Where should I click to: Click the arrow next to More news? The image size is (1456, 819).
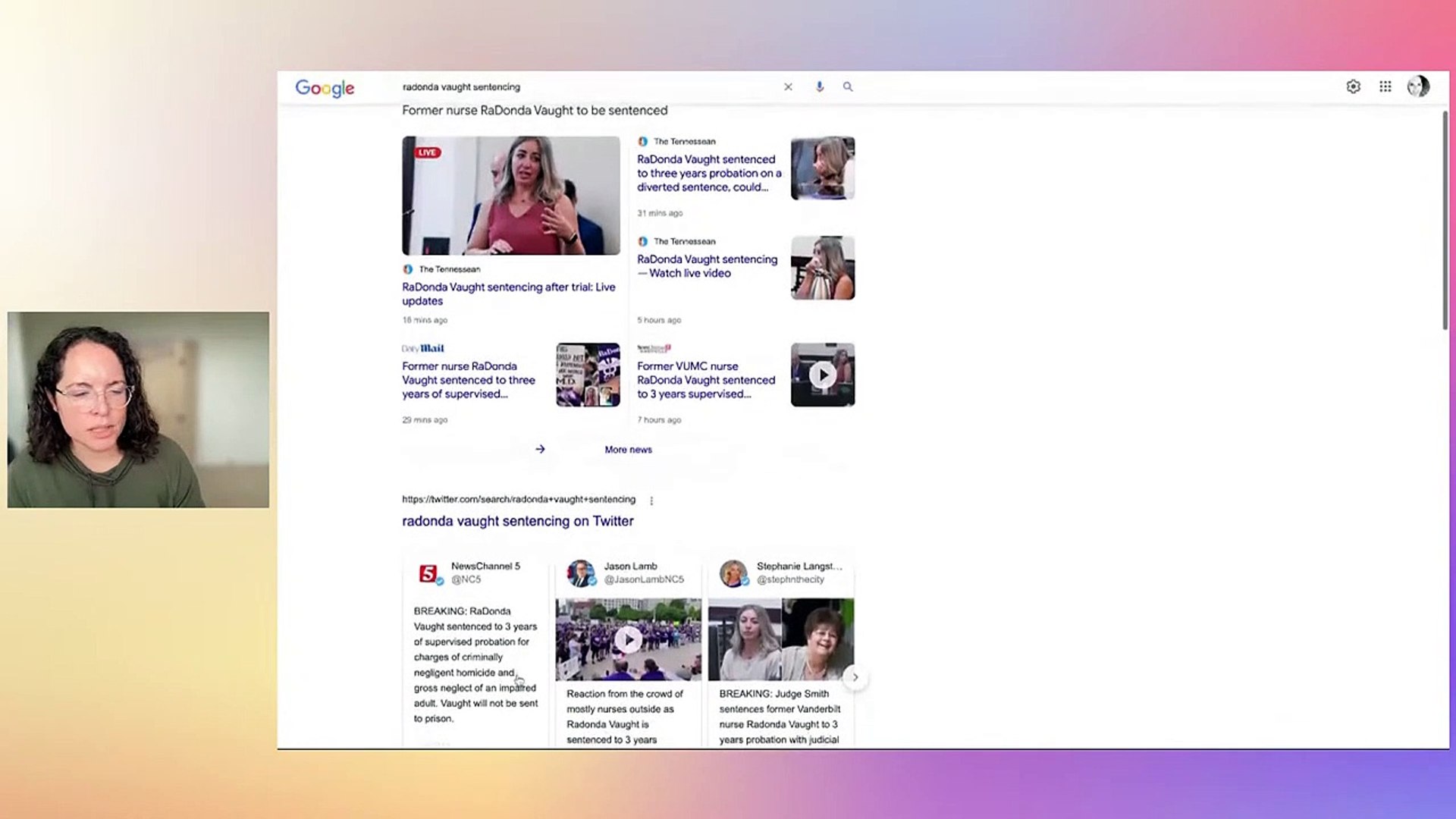tap(540, 449)
